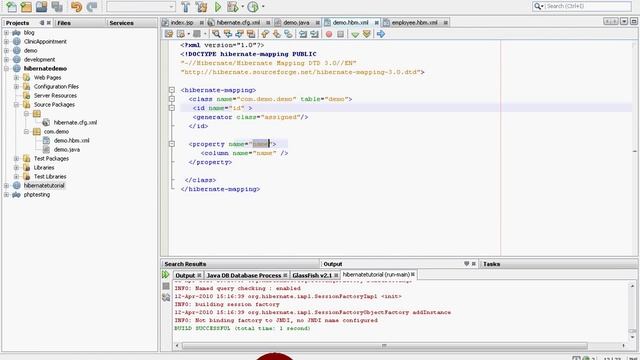Open the project configuration combo box
The image size is (640, 360).
coord(141,7)
